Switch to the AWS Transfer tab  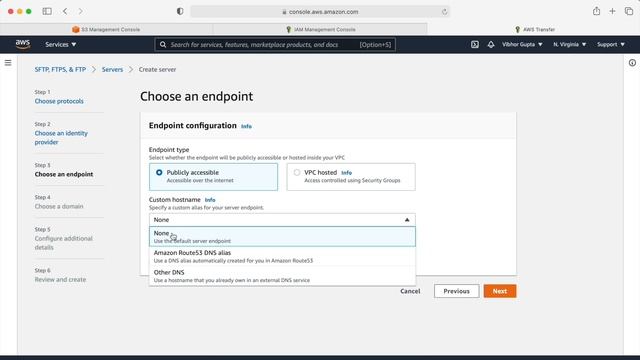point(534,29)
